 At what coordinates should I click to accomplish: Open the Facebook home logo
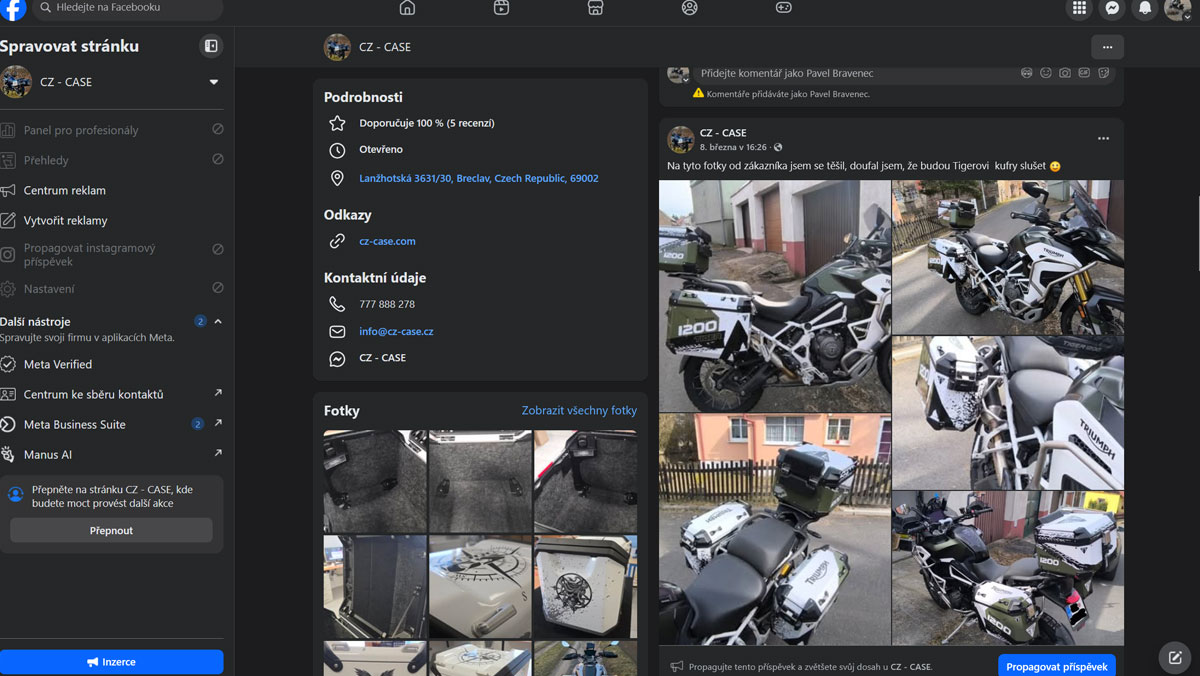click(13, 8)
